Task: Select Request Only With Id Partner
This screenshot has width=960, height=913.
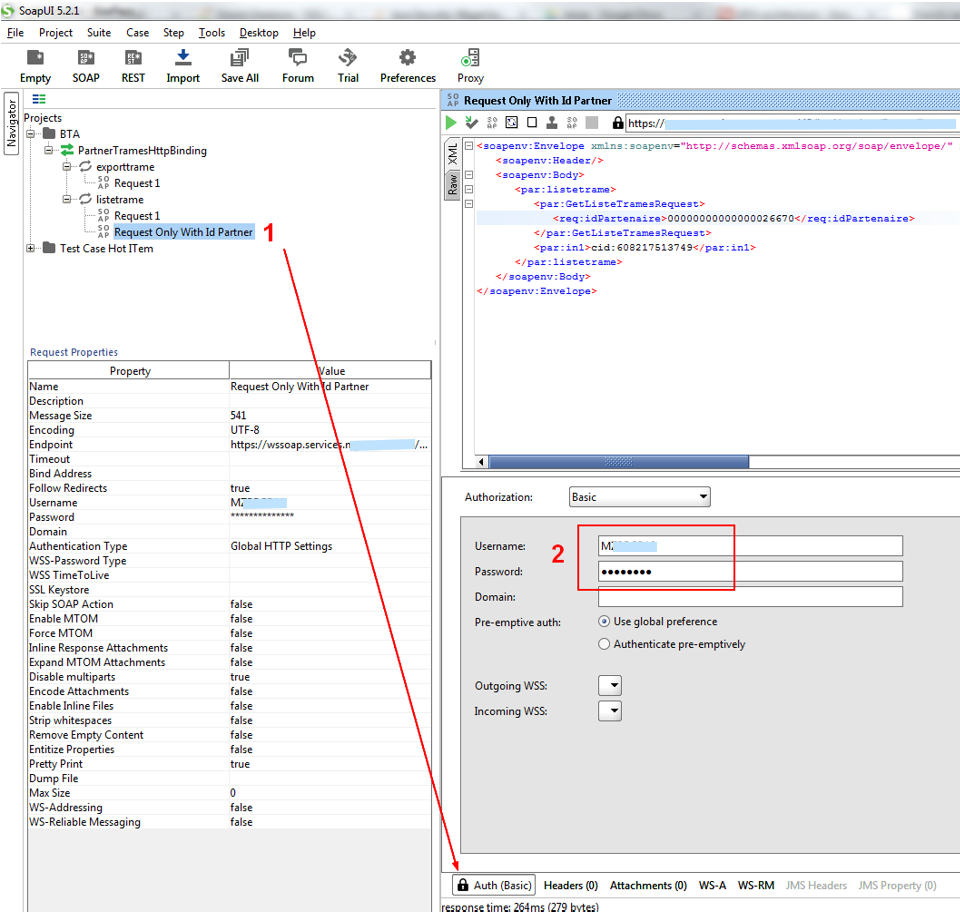Action: tap(183, 232)
